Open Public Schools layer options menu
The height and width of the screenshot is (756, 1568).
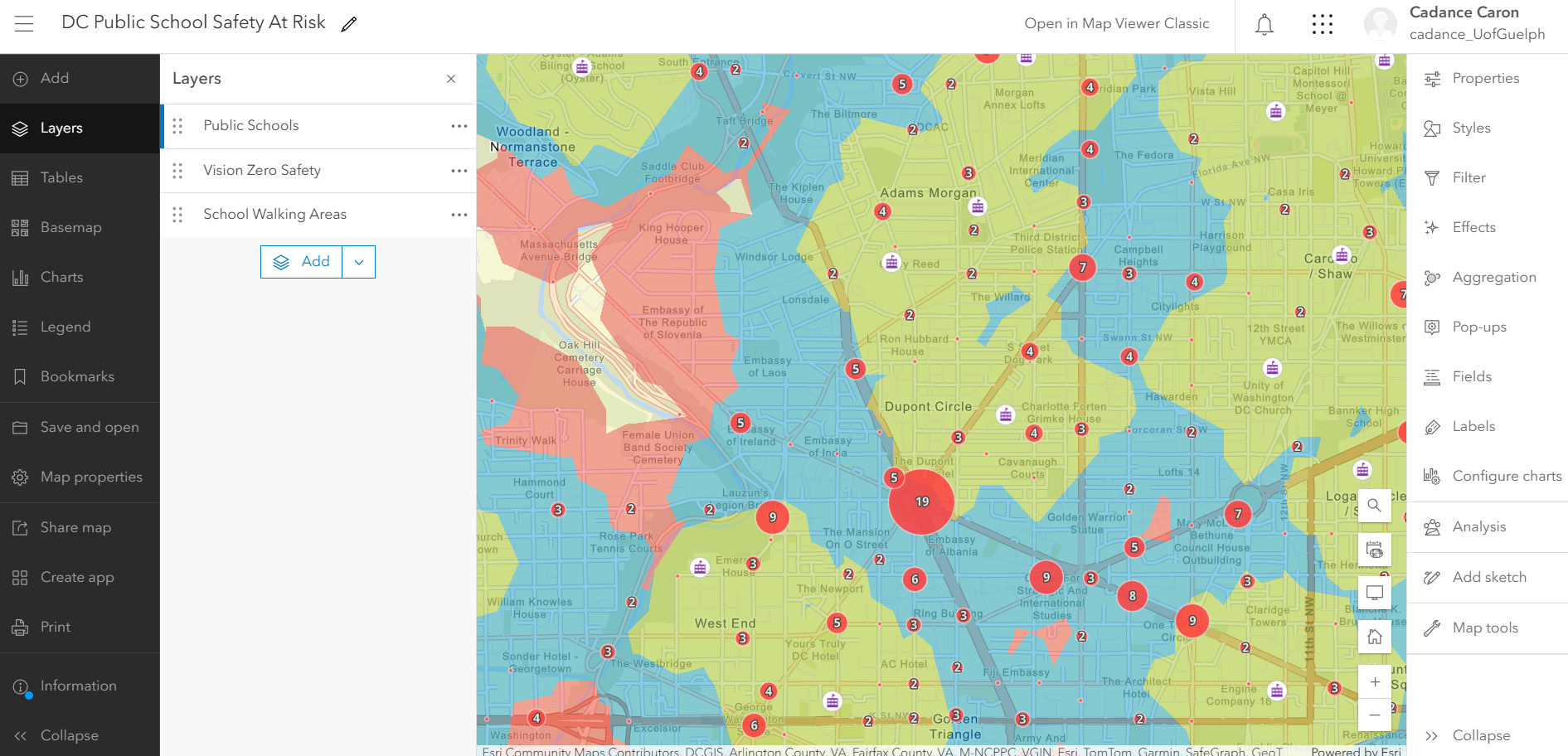(459, 126)
